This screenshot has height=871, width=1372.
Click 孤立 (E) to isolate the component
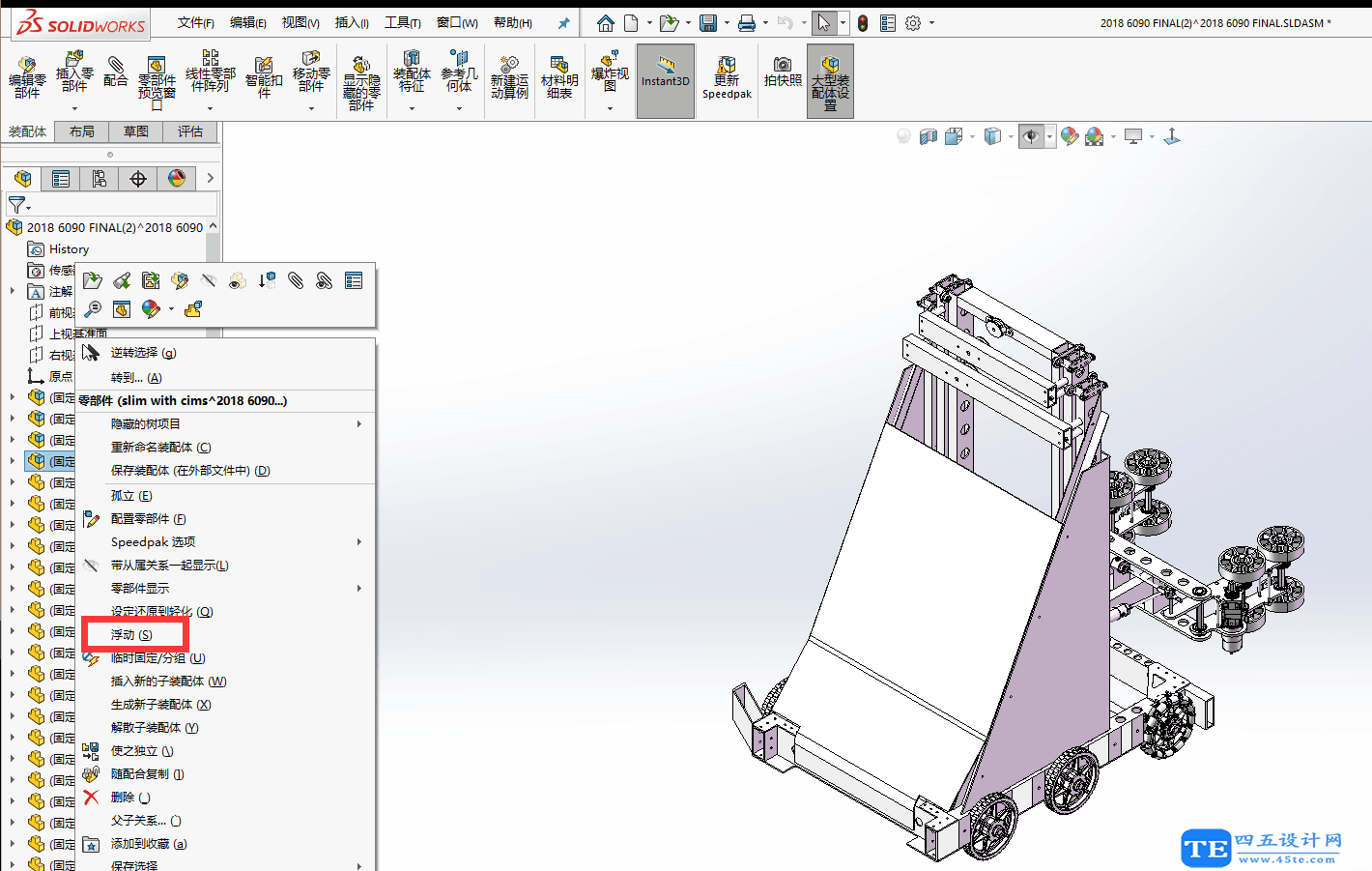tap(131, 496)
